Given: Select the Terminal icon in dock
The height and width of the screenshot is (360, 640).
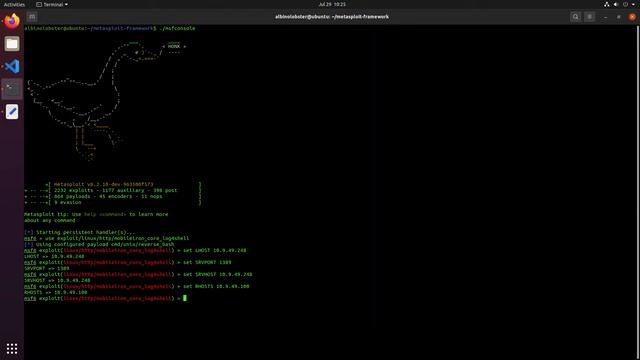Looking at the screenshot, I should [x=12, y=89].
